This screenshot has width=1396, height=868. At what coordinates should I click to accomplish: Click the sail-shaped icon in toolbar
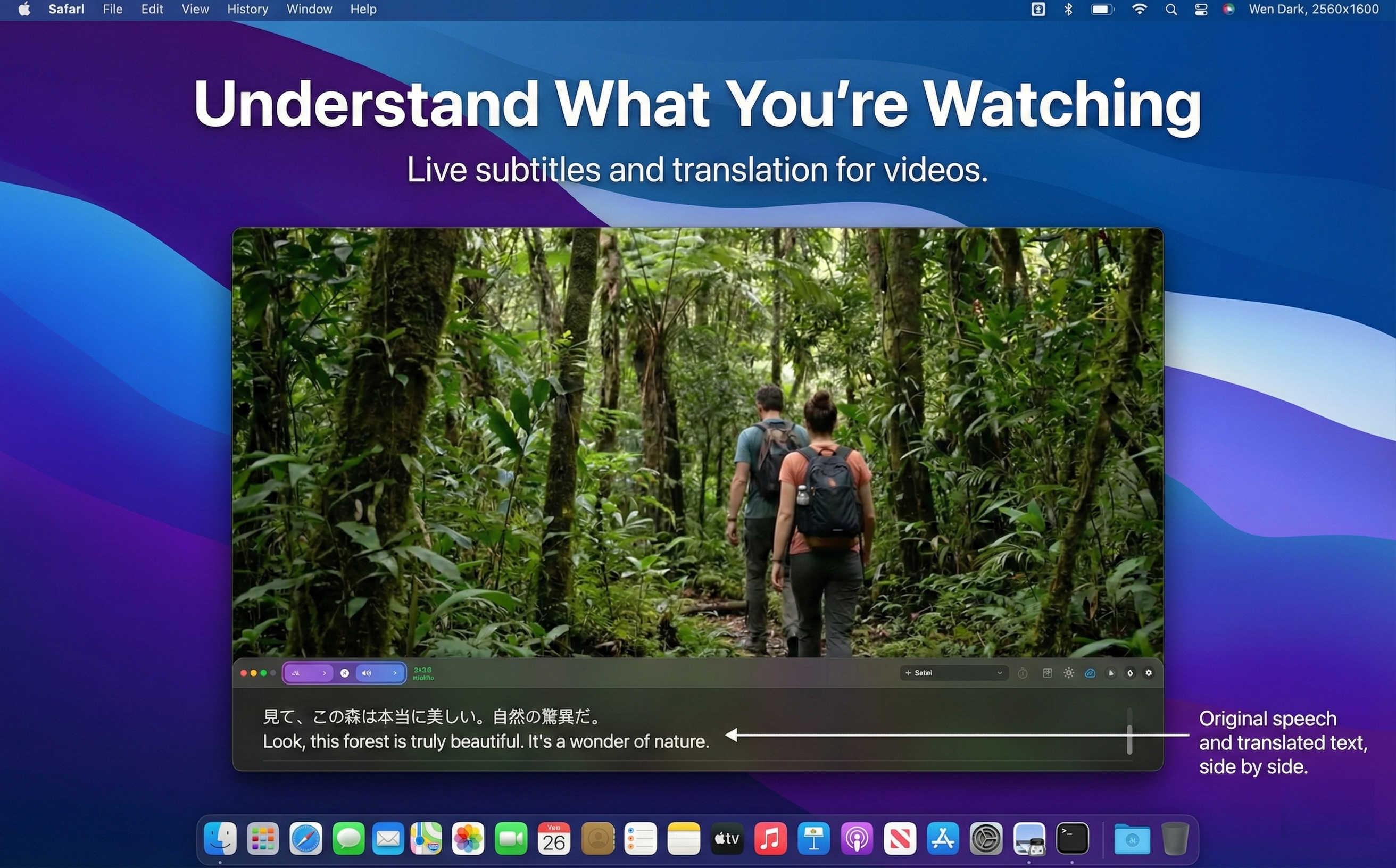(1111, 673)
